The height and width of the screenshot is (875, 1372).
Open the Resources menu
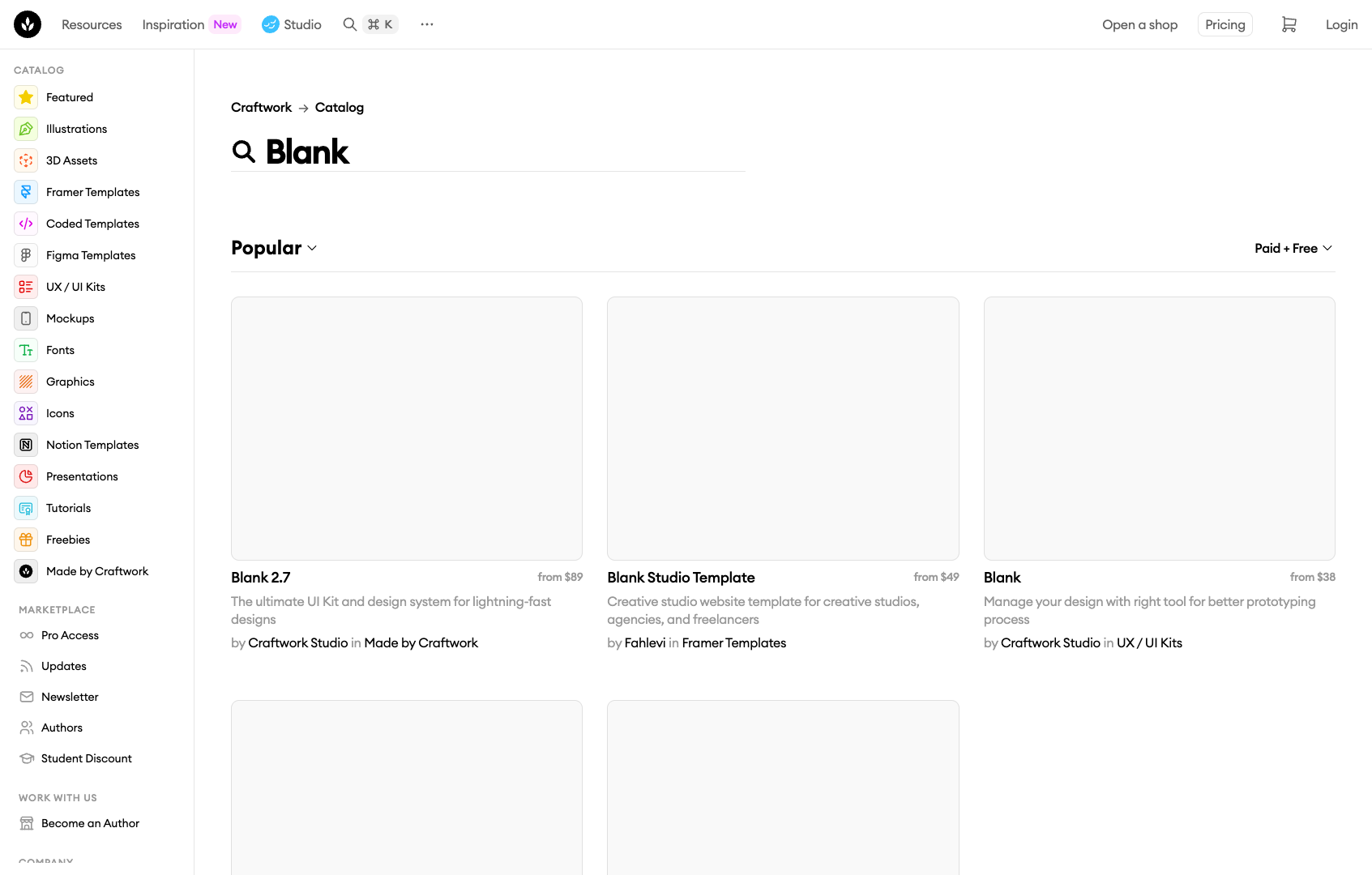point(92,24)
